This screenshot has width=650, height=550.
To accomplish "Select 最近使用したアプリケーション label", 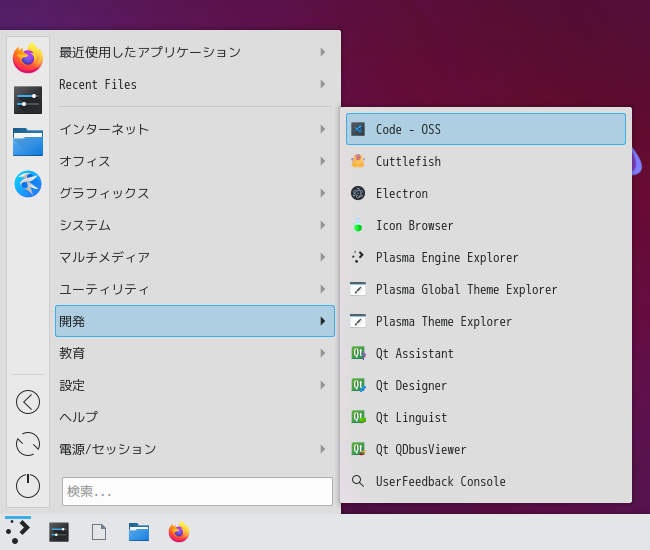I will point(150,52).
